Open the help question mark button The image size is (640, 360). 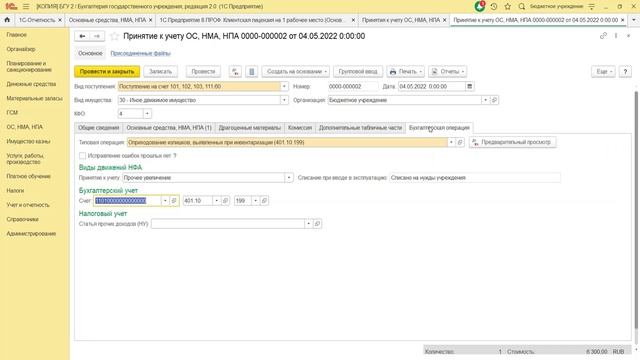click(x=625, y=71)
